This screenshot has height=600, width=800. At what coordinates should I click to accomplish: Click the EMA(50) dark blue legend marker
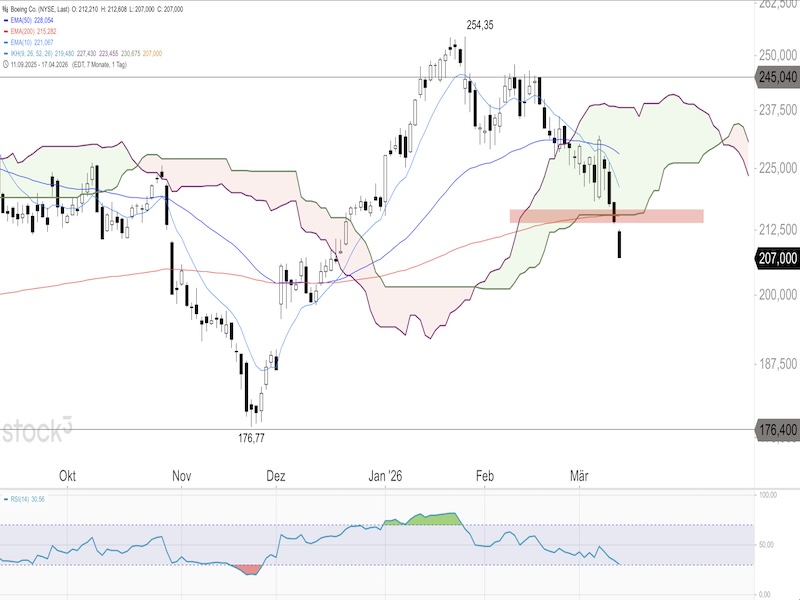[x=6, y=19]
